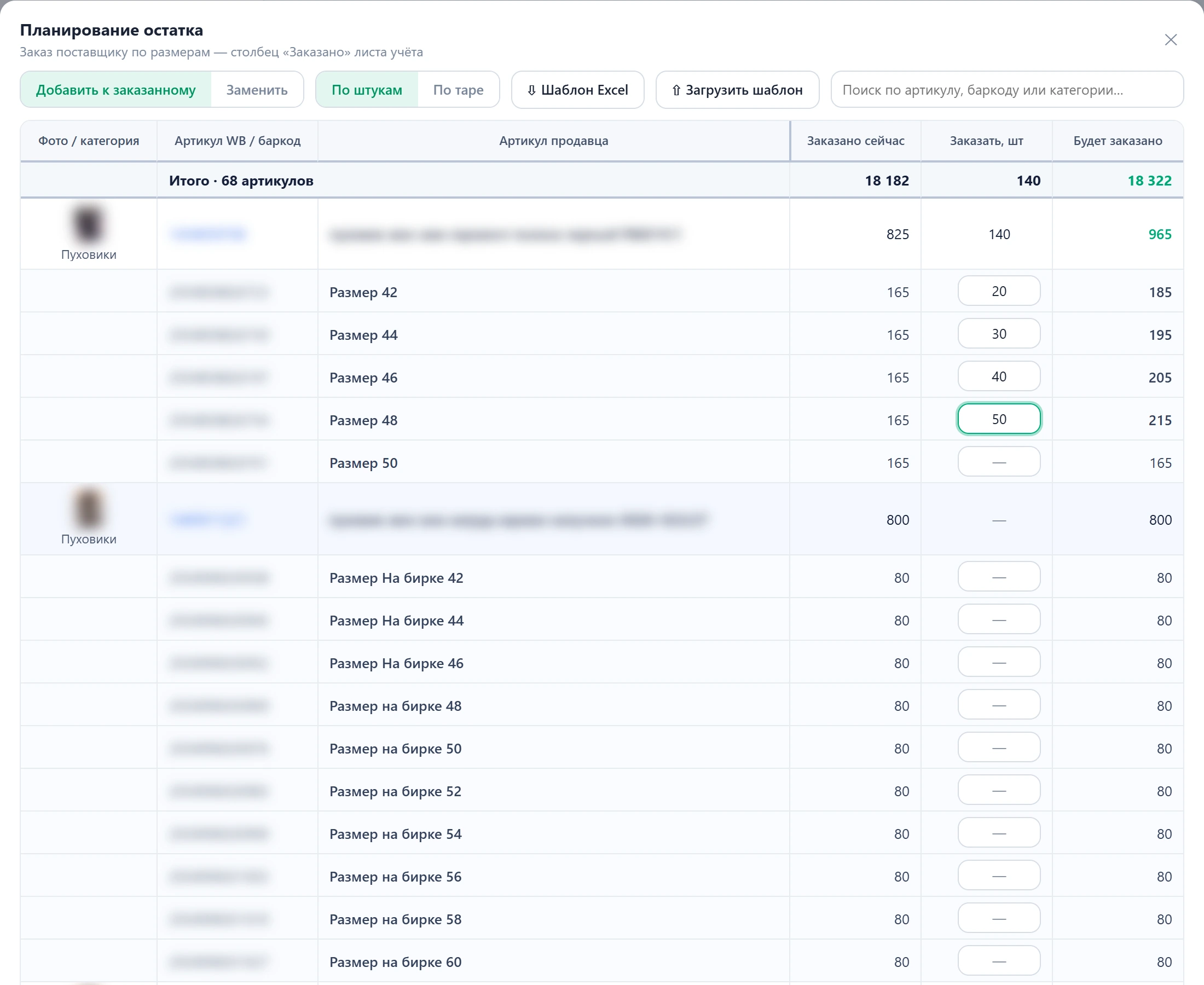The height and width of the screenshot is (985, 1204).
Task: Click the Будет заказано column header
Action: click(x=1117, y=141)
